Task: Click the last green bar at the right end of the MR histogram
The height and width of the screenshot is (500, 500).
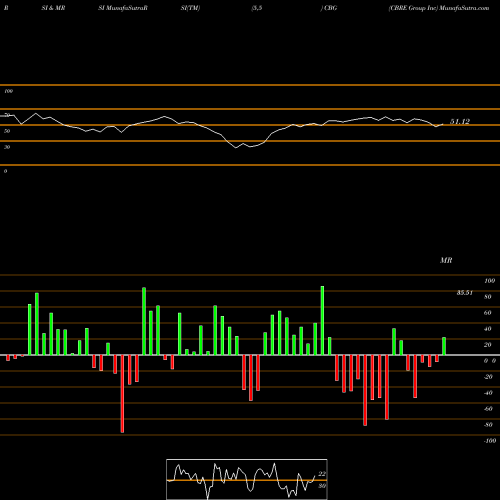Action: click(444, 346)
